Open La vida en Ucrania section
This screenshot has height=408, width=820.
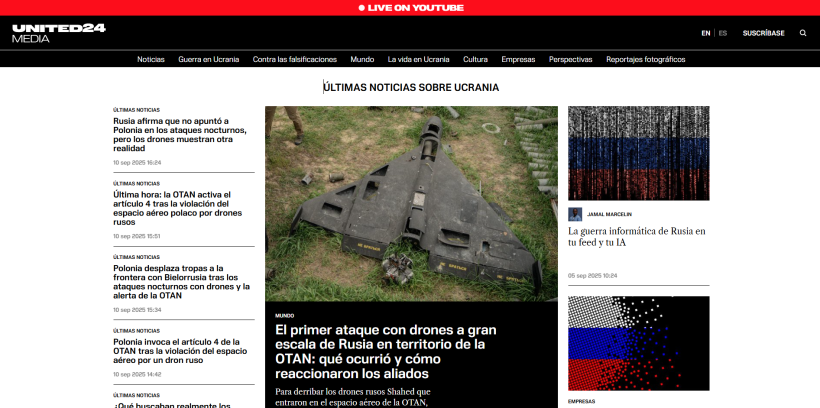[x=418, y=59]
